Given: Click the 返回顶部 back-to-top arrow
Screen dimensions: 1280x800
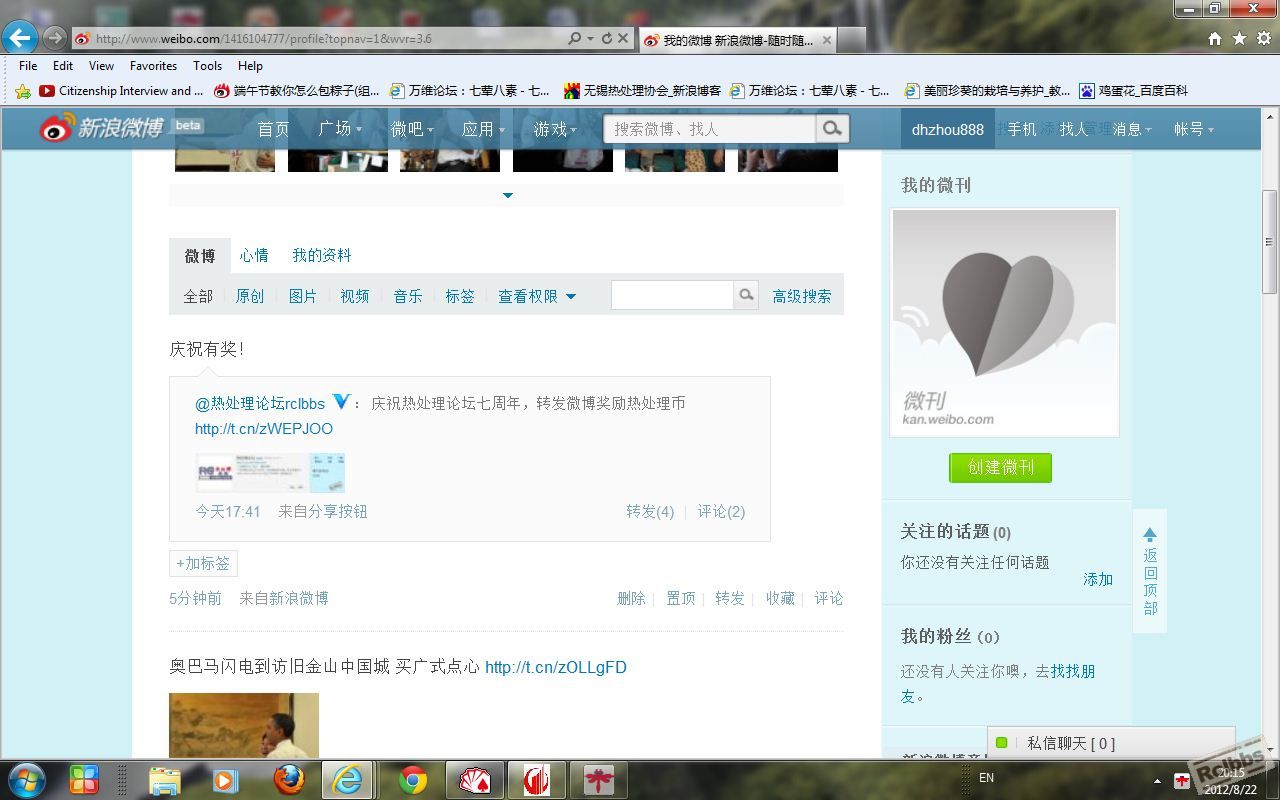Looking at the screenshot, I should (1150, 571).
